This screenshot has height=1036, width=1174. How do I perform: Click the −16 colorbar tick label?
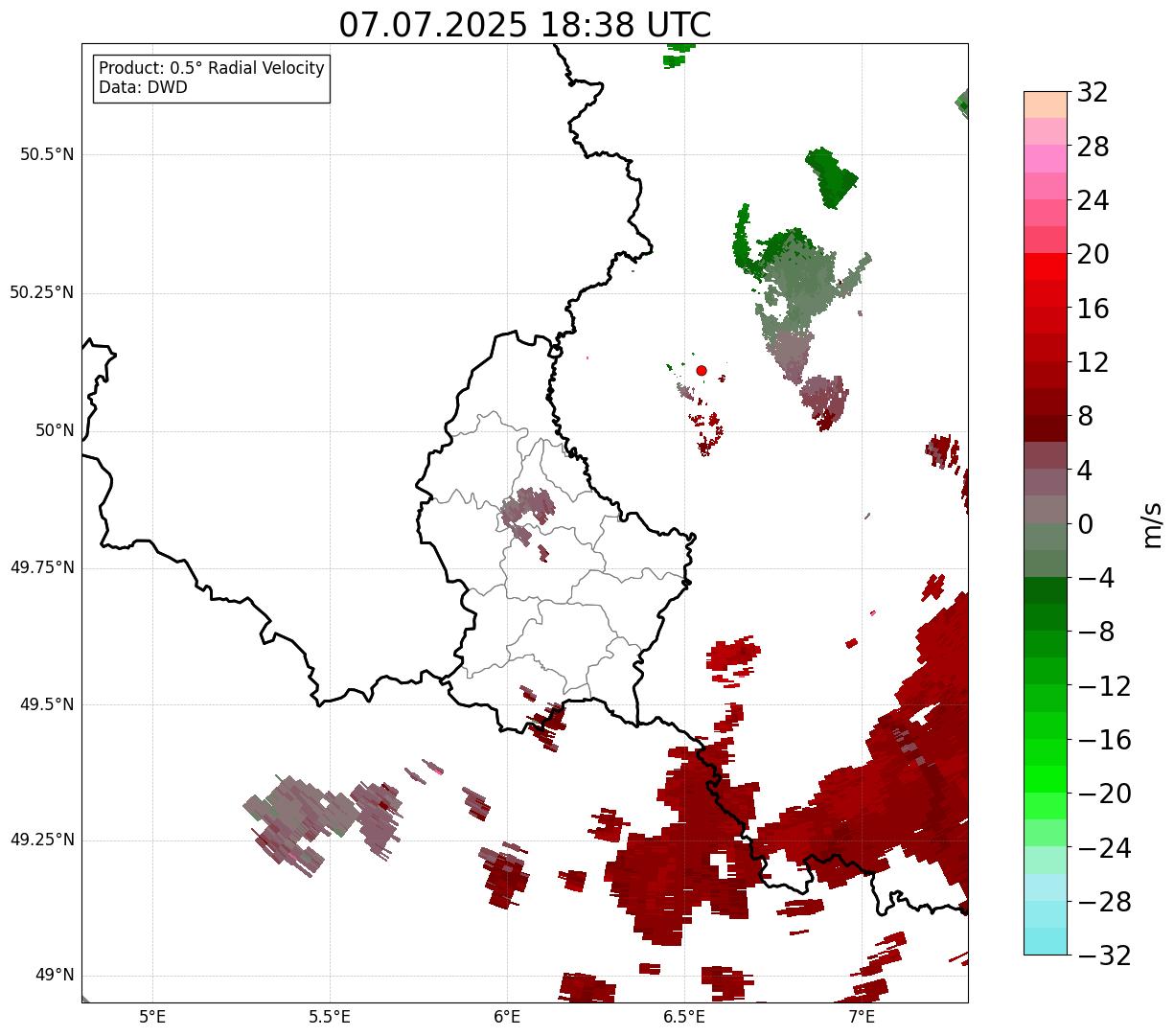(1104, 739)
